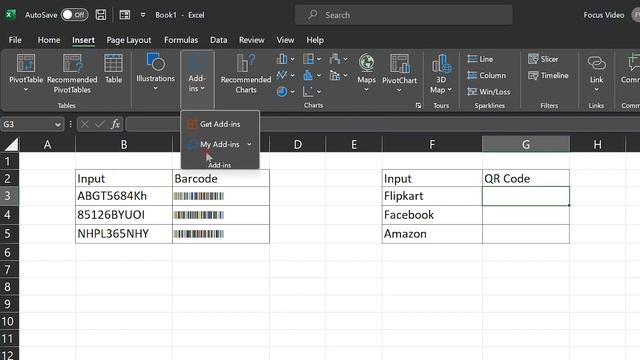Expand the My Add-ins arrow
This screenshot has width=640, height=360.
(x=249, y=144)
